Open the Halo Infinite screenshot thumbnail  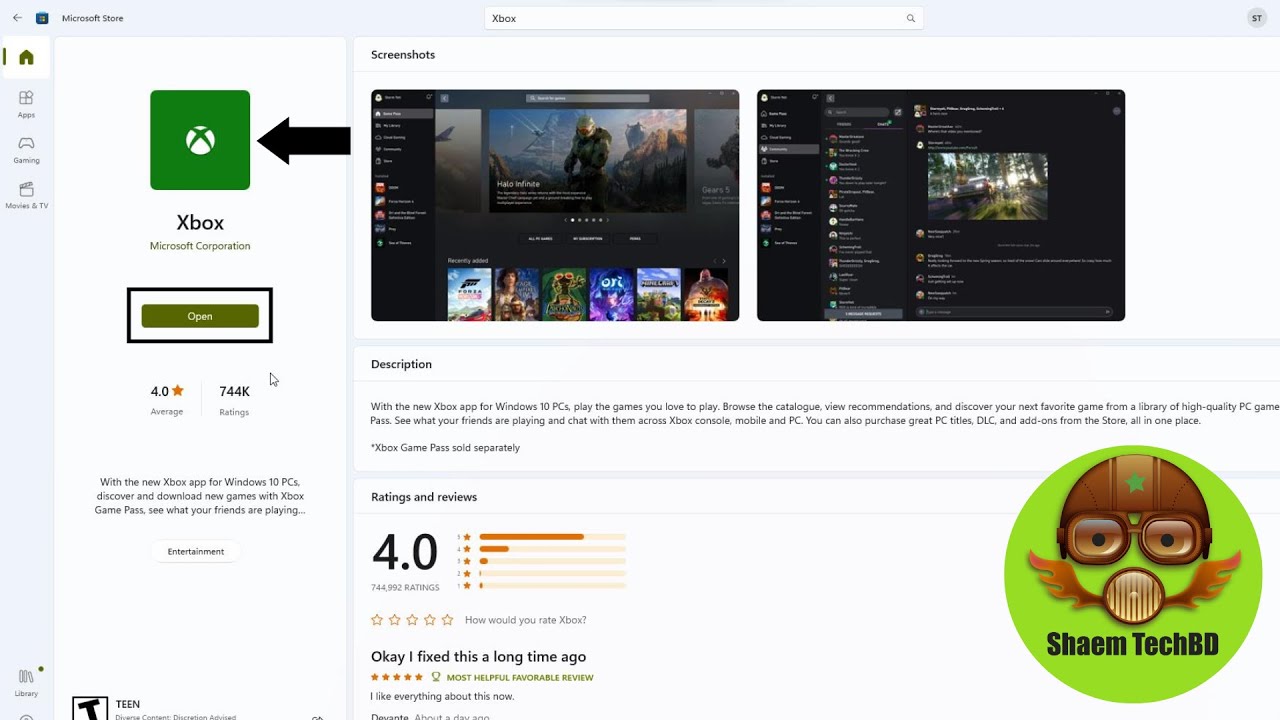[x=555, y=205]
